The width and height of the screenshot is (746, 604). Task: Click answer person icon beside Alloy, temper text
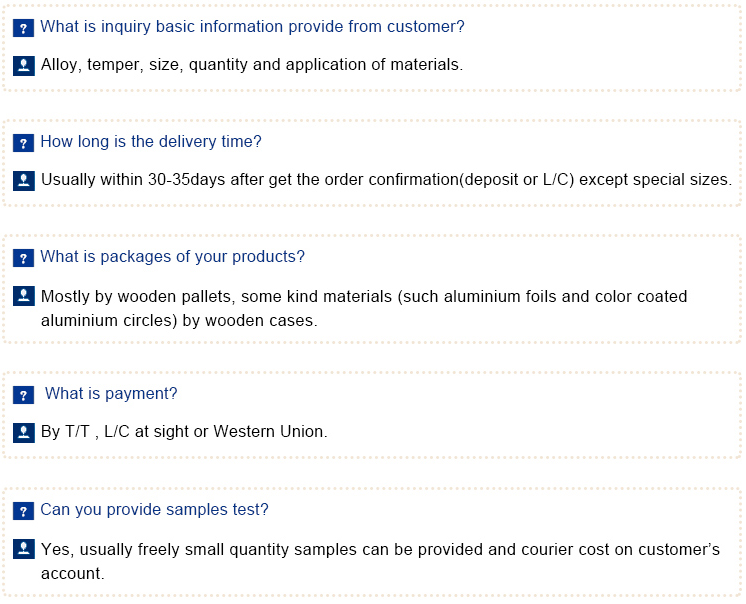pos(23,66)
